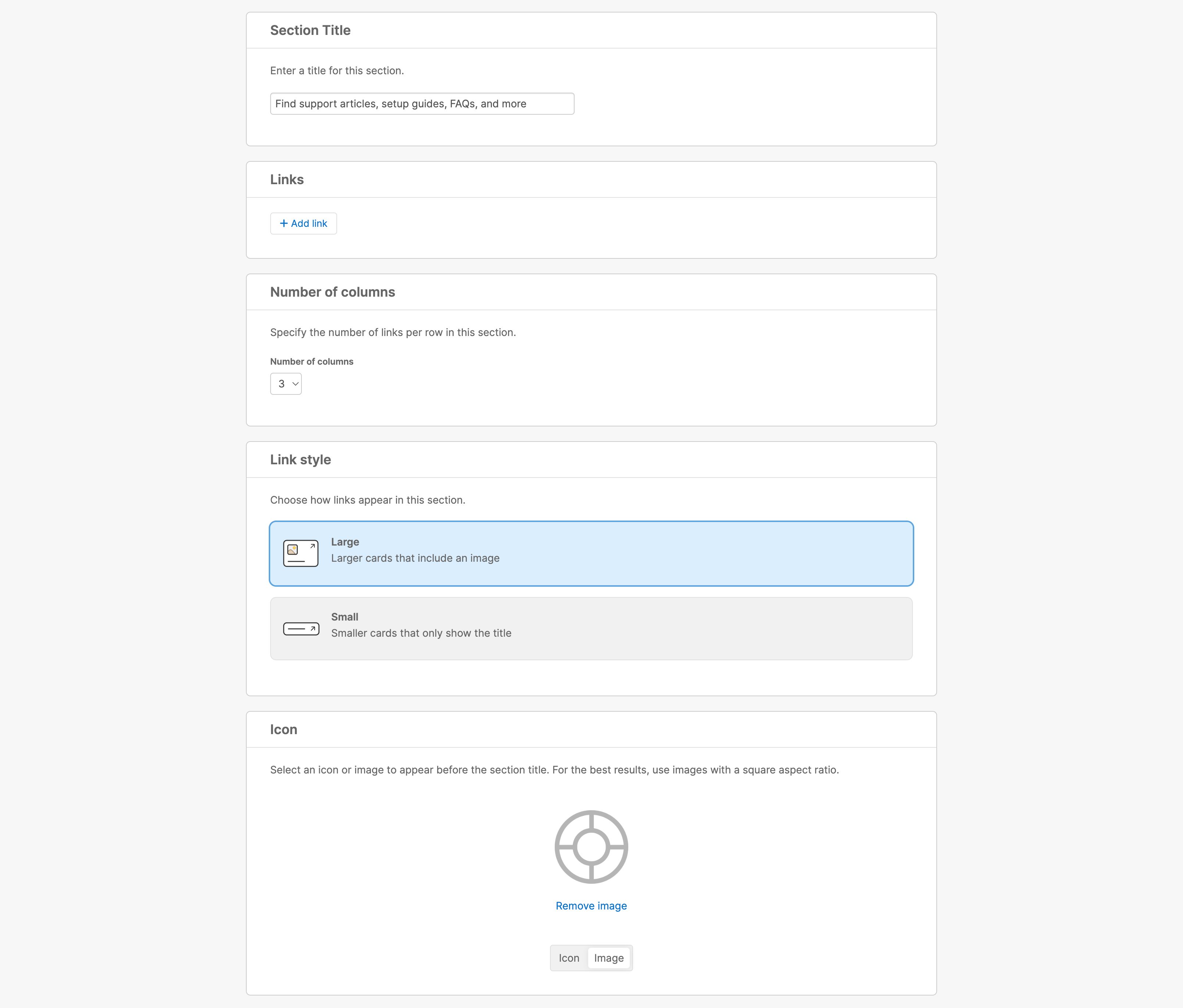1183x1008 pixels.
Task: Click the Link style panel heading
Action: [x=300, y=460]
